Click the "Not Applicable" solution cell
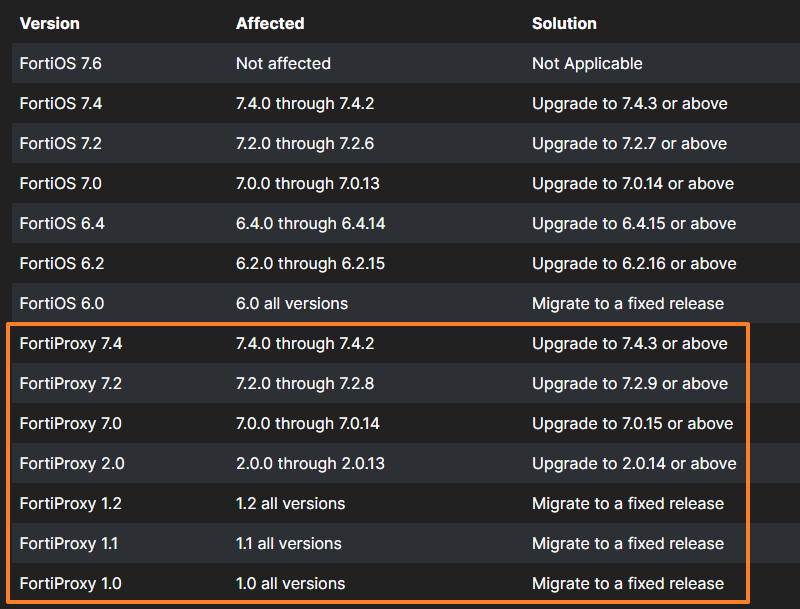 tap(587, 63)
